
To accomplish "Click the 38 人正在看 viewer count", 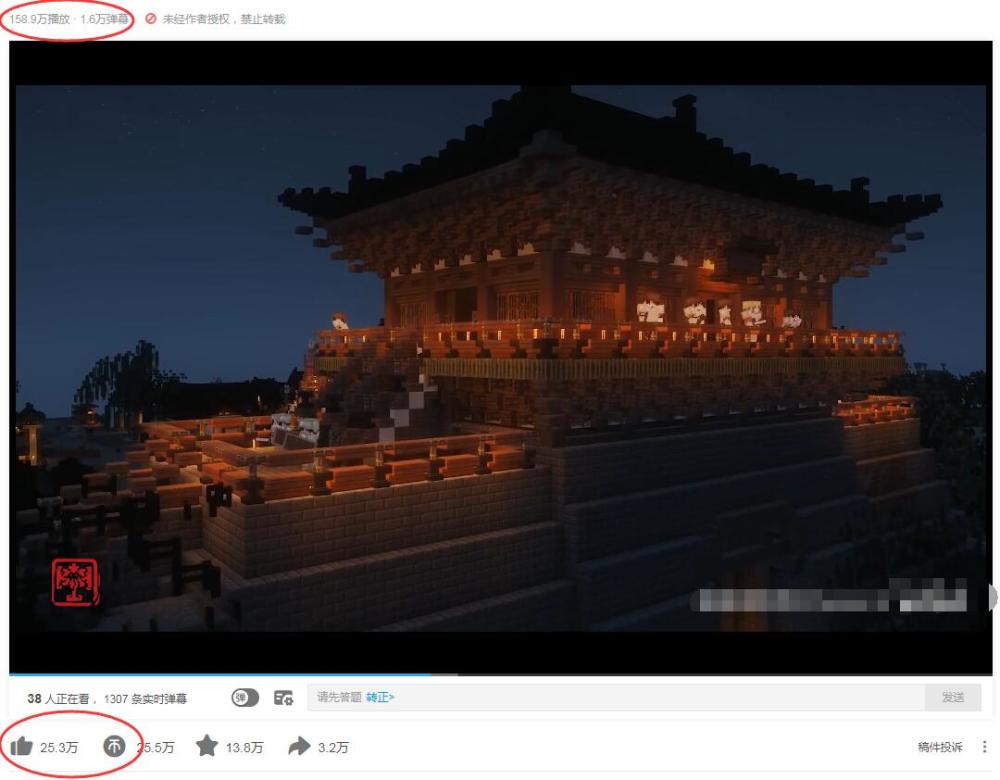I will point(58,698).
